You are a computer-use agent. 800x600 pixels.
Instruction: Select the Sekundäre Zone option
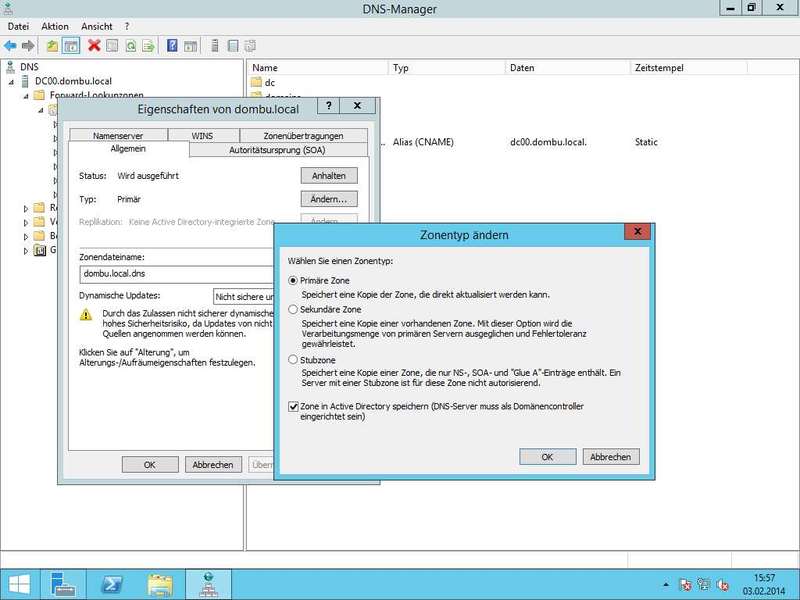tap(293, 310)
